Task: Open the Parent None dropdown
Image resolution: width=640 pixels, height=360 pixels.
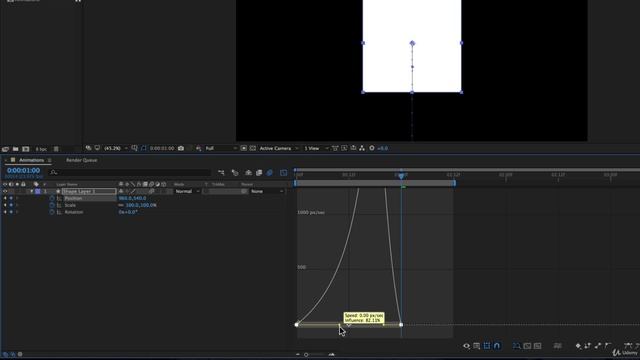Action: tap(267, 191)
